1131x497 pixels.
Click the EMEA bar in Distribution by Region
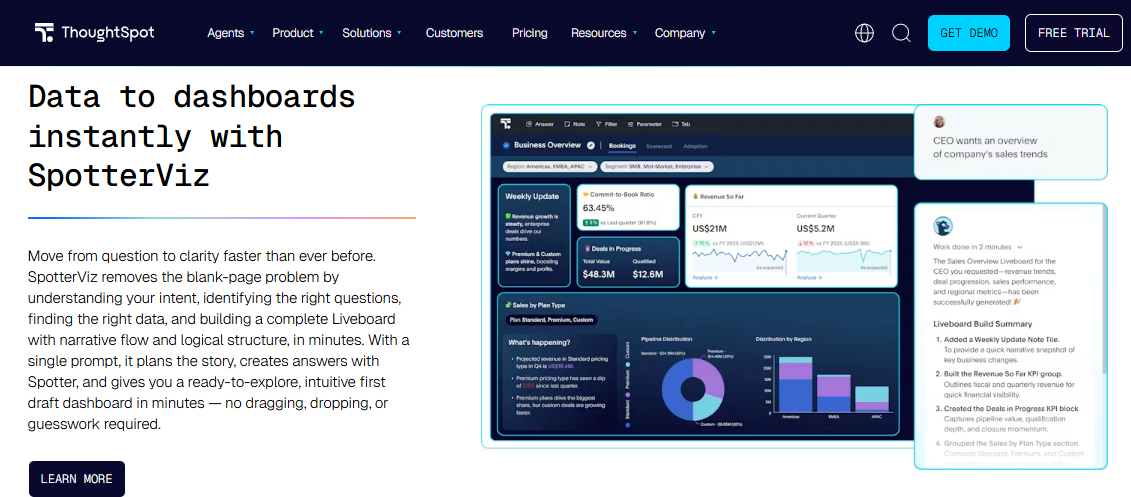(833, 394)
